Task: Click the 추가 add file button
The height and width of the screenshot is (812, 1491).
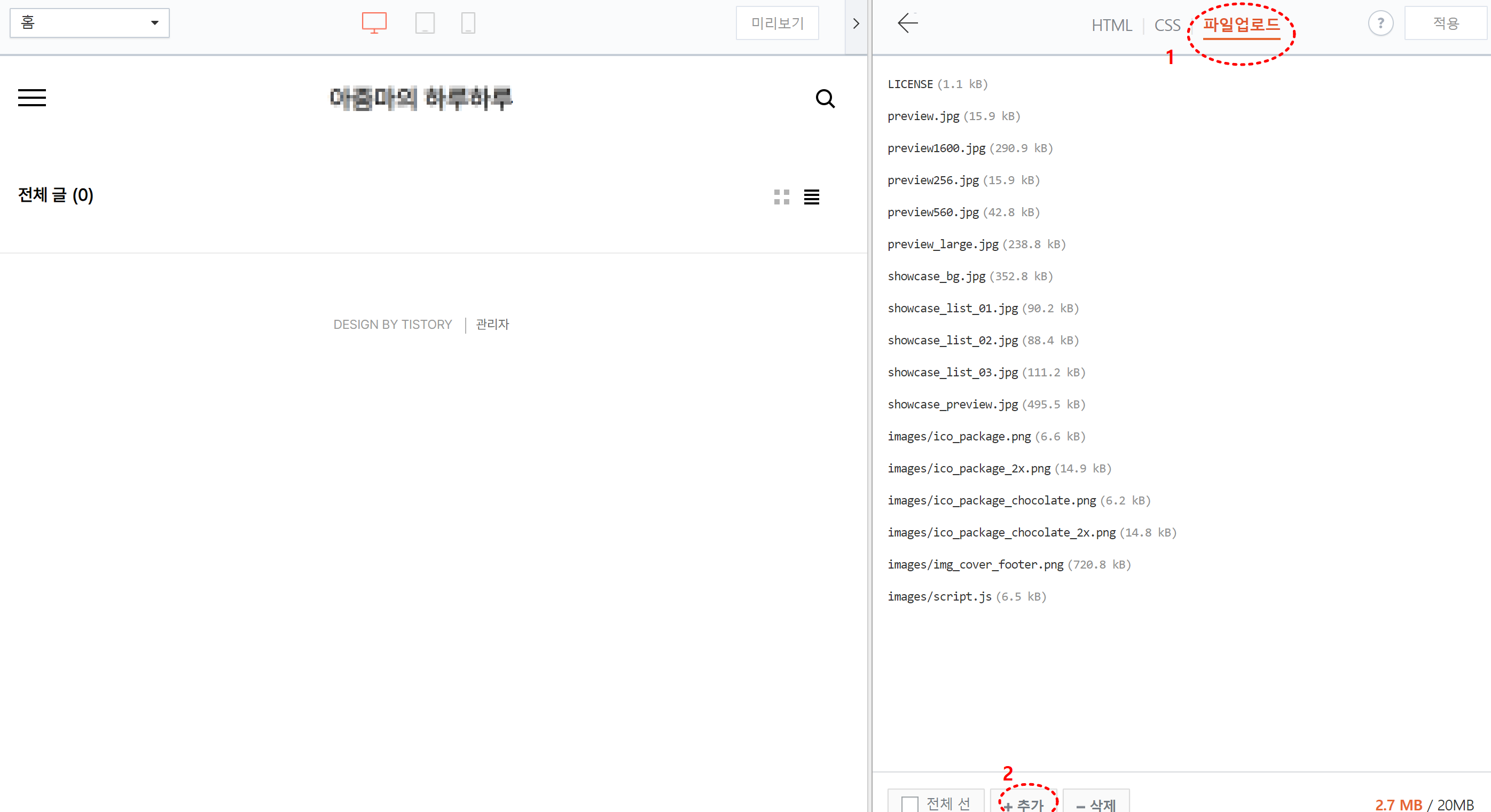Action: tap(1024, 803)
